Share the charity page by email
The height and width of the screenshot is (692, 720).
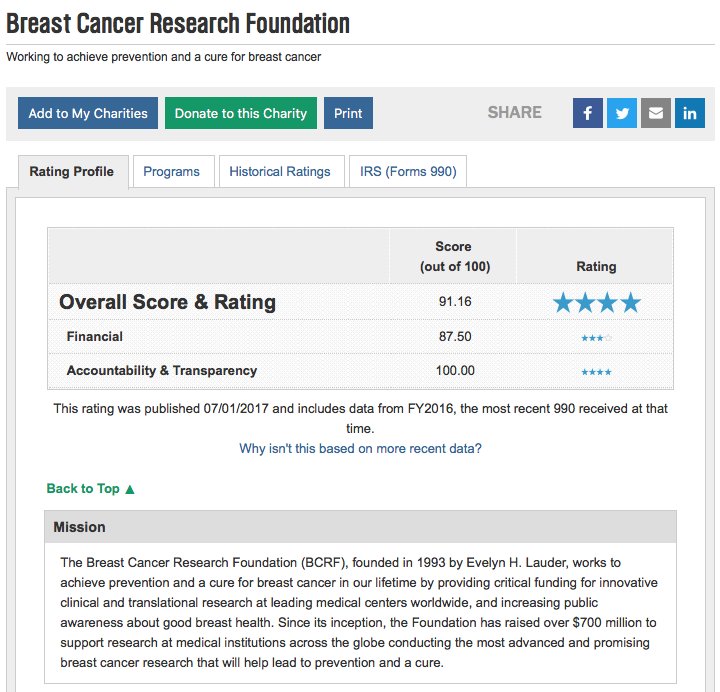[656, 113]
